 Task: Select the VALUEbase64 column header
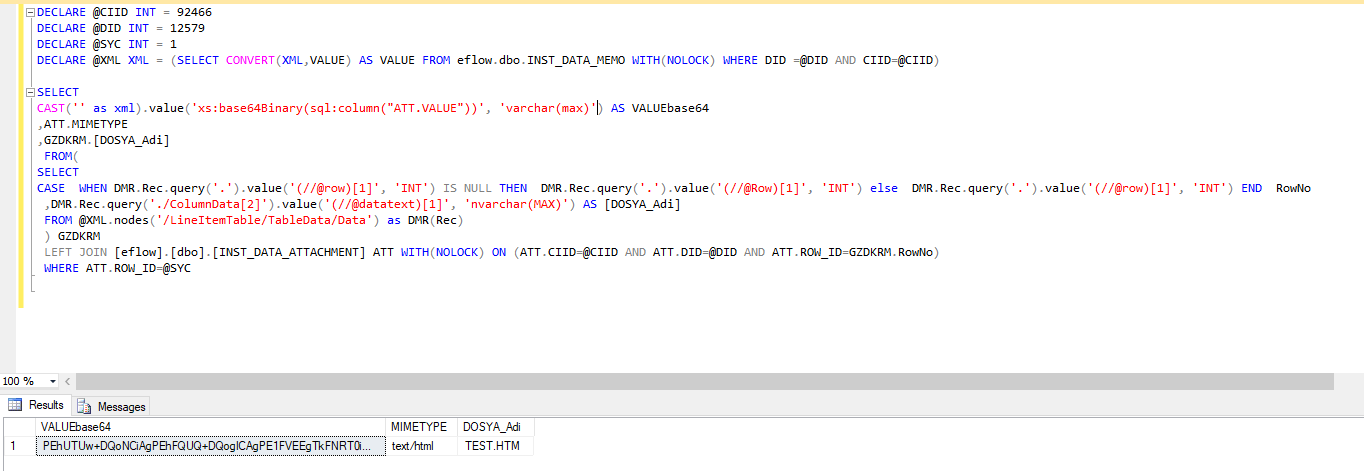(x=208, y=427)
